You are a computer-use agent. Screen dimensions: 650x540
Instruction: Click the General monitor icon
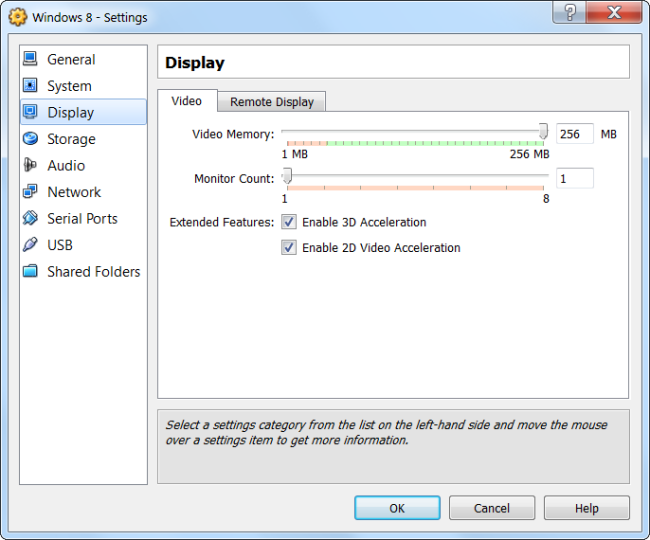(30, 58)
